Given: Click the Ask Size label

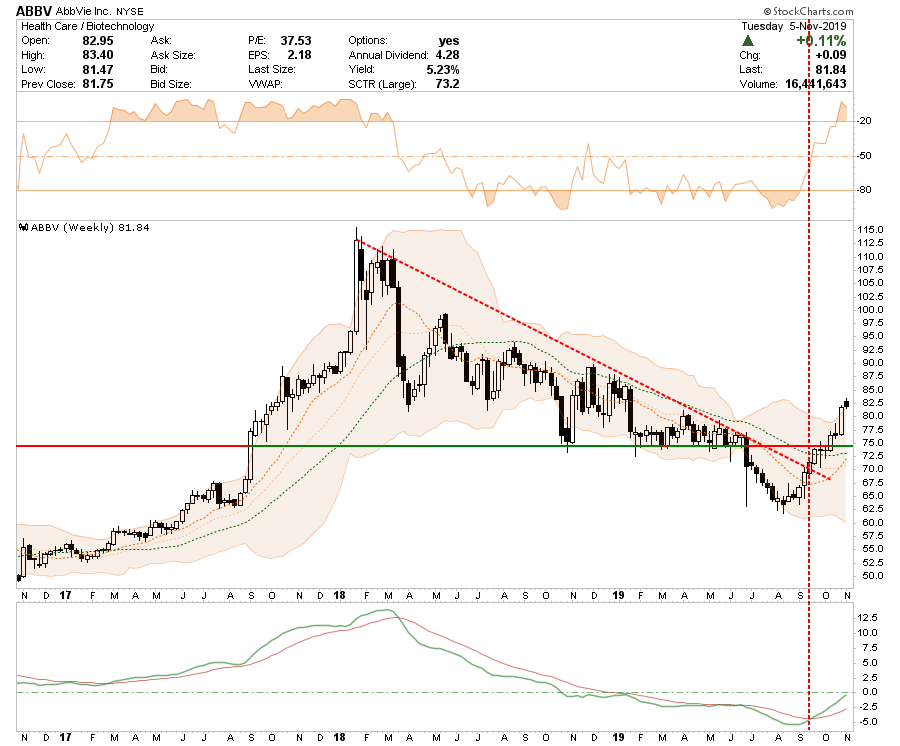Looking at the screenshot, I should click(173, 55).
